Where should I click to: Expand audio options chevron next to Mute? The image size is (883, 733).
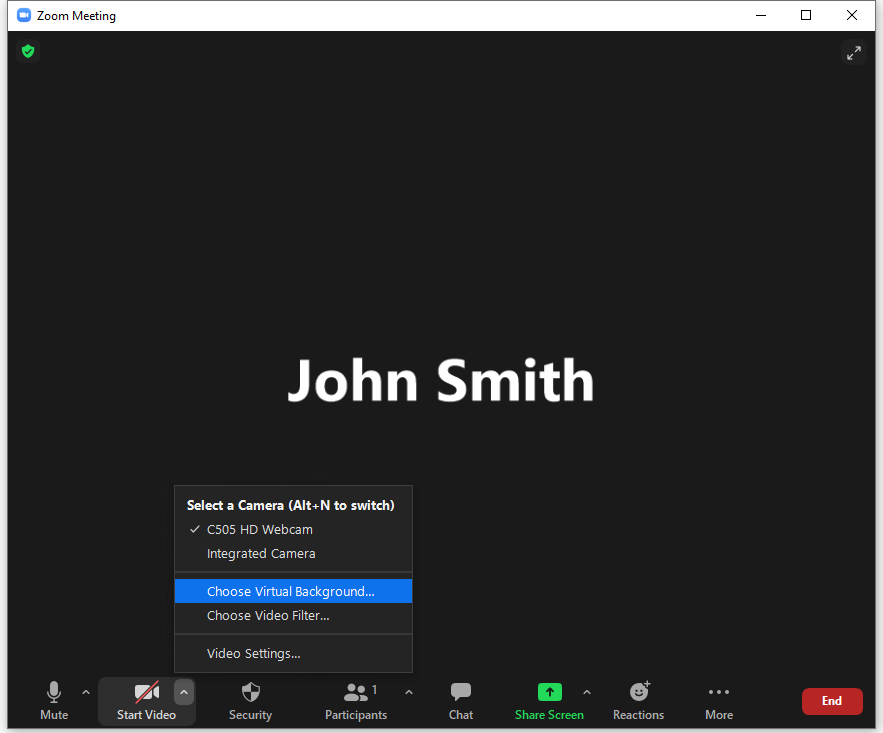[x=86, y=692]
